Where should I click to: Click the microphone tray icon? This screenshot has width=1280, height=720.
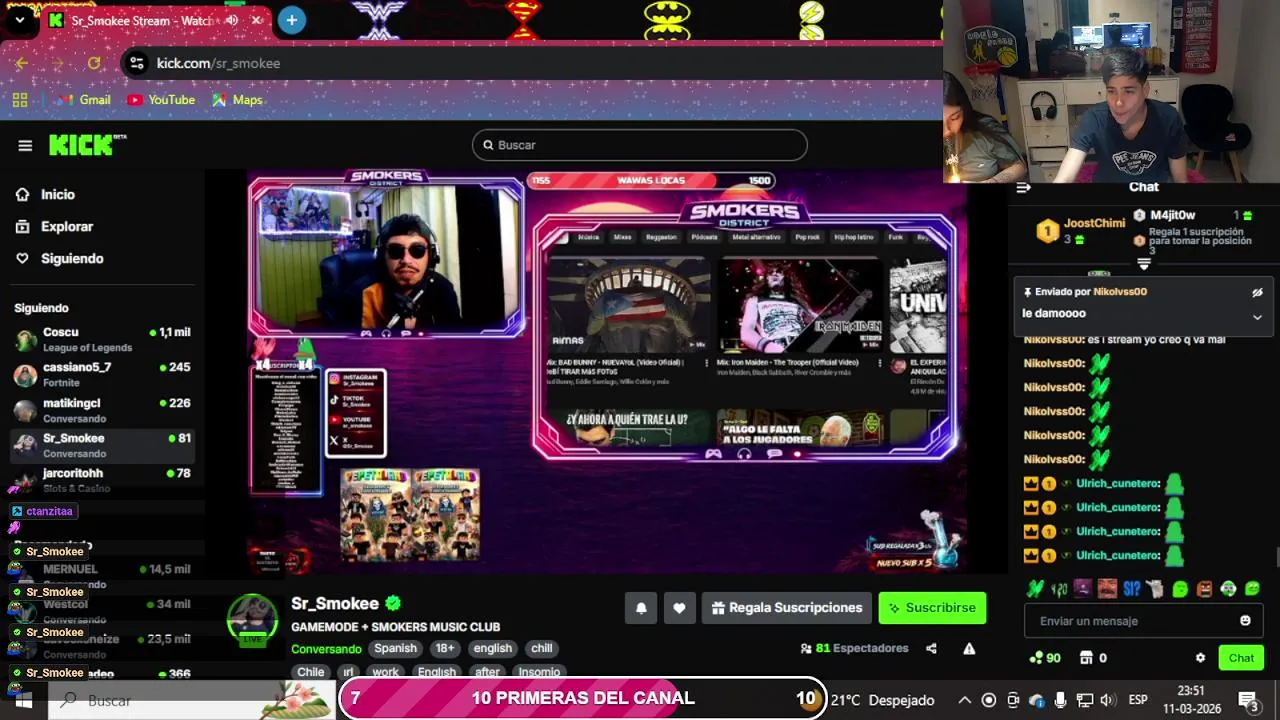[x=1060, y=700]
